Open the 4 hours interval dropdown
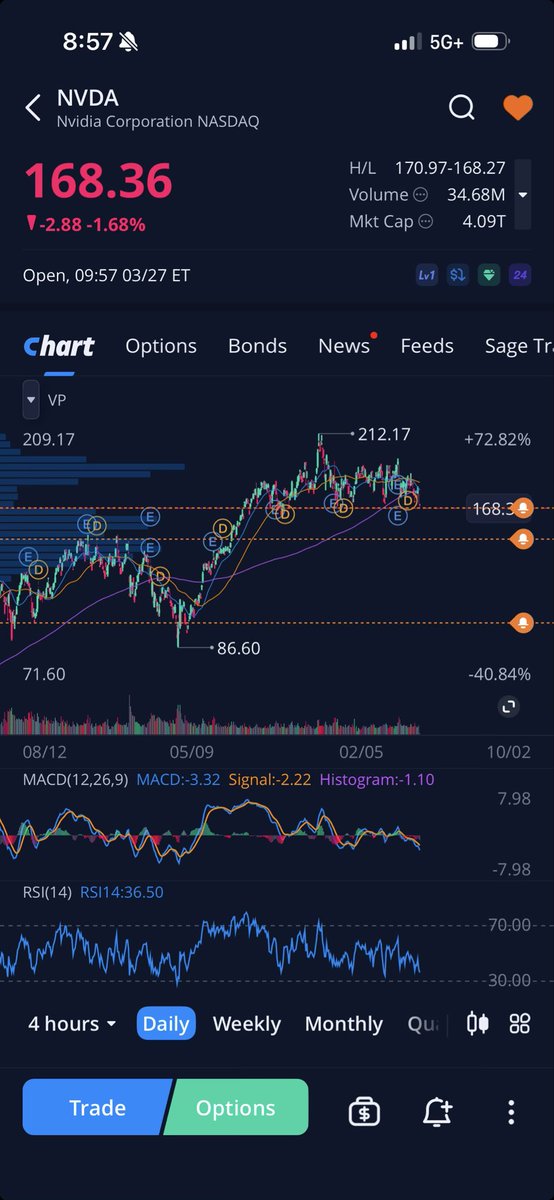554x1200 pixels. point(72,1024)
